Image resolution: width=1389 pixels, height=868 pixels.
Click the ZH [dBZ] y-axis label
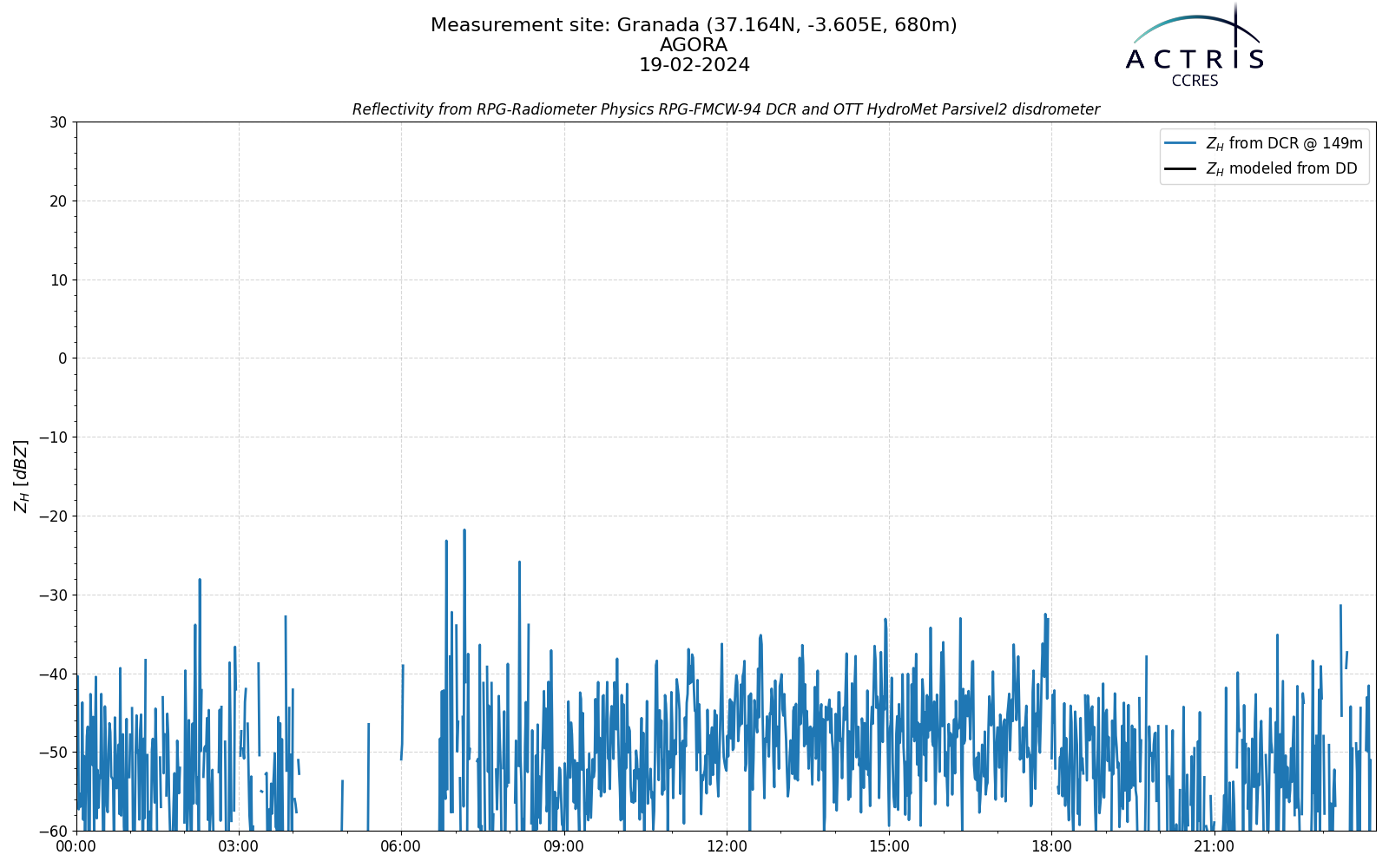coord(21,476)
